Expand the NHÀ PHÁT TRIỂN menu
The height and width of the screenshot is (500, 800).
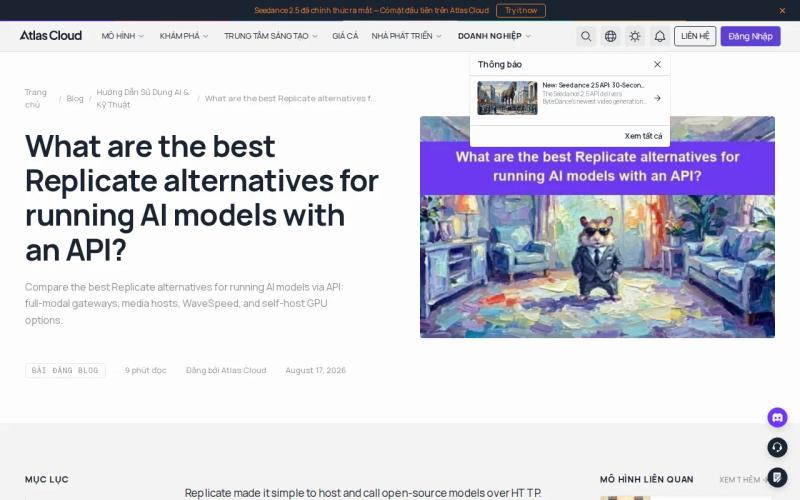[x=406, y=36]
